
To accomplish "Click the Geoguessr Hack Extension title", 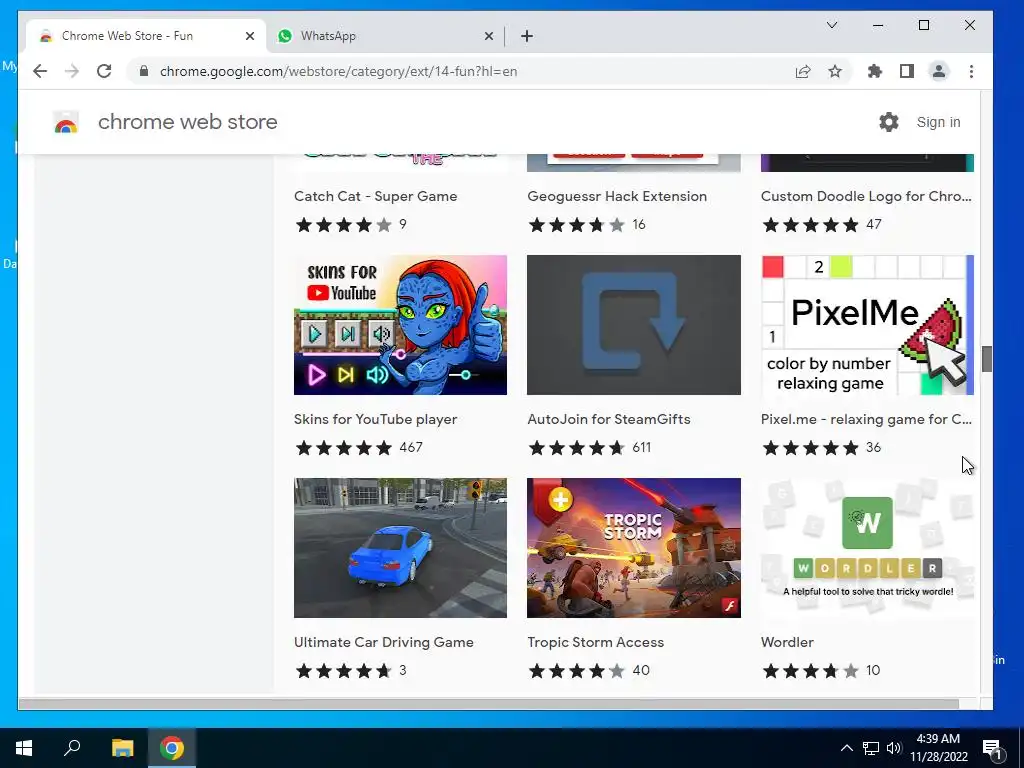I will [x=617, y=197].
